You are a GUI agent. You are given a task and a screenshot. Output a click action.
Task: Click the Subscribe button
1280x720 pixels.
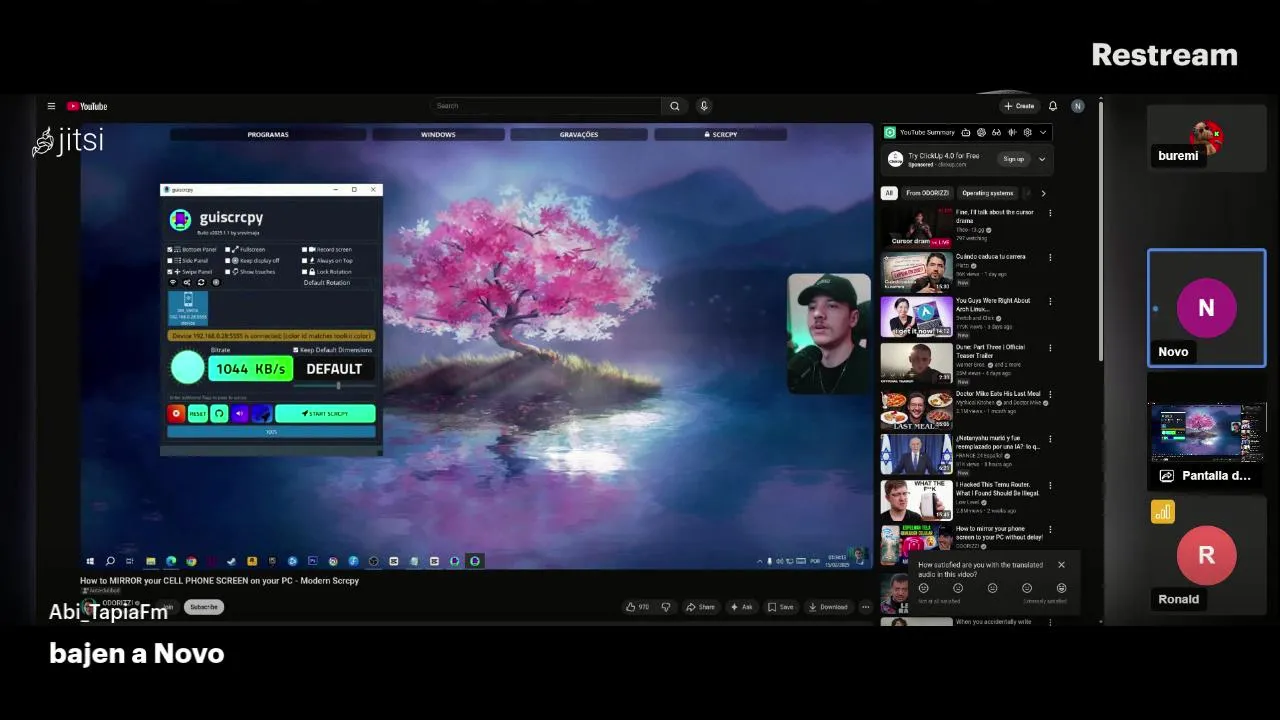click(x=204, y=607)
